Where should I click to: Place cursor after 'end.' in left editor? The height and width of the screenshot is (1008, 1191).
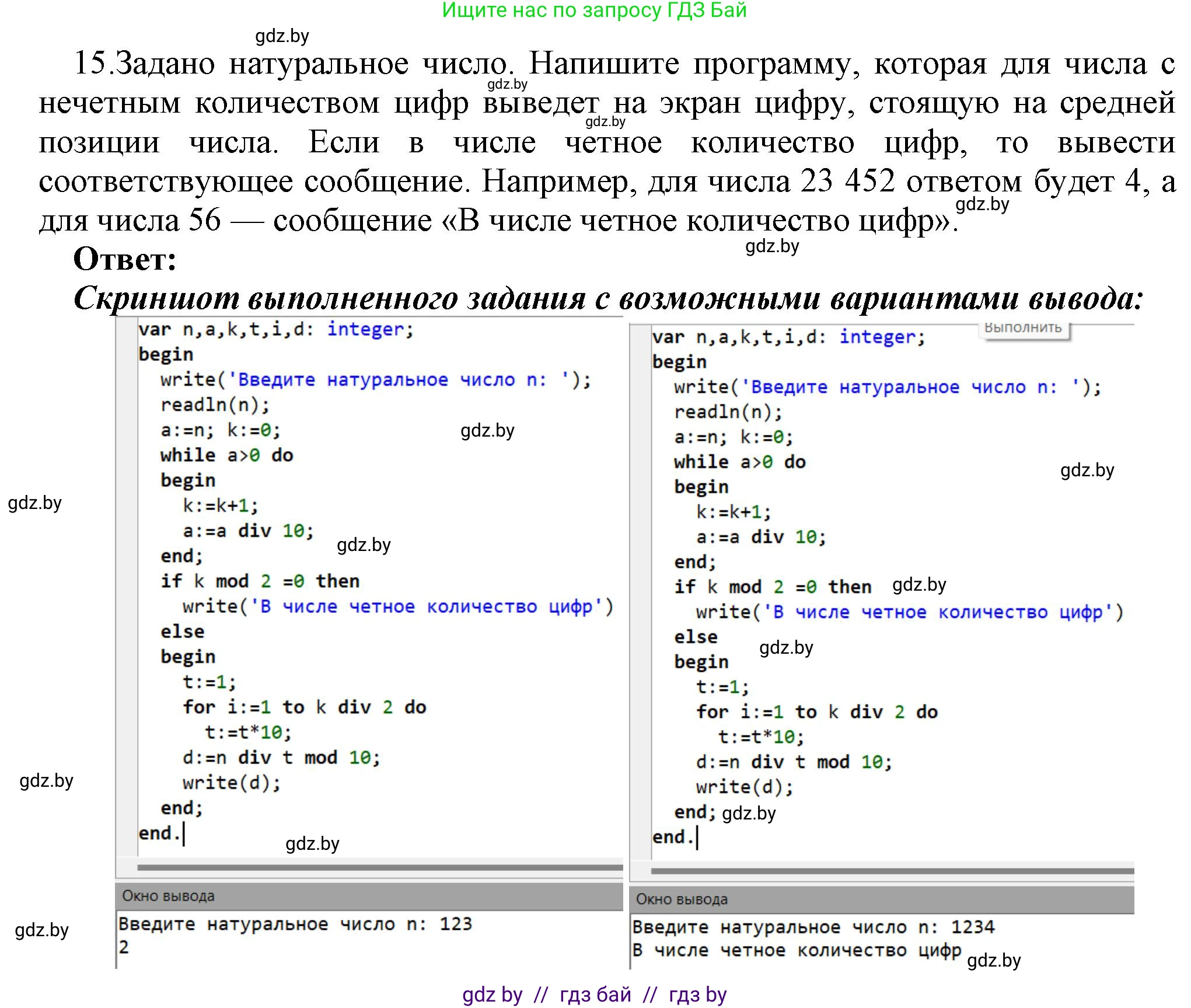pyautogui.click(x=183, y=833)
